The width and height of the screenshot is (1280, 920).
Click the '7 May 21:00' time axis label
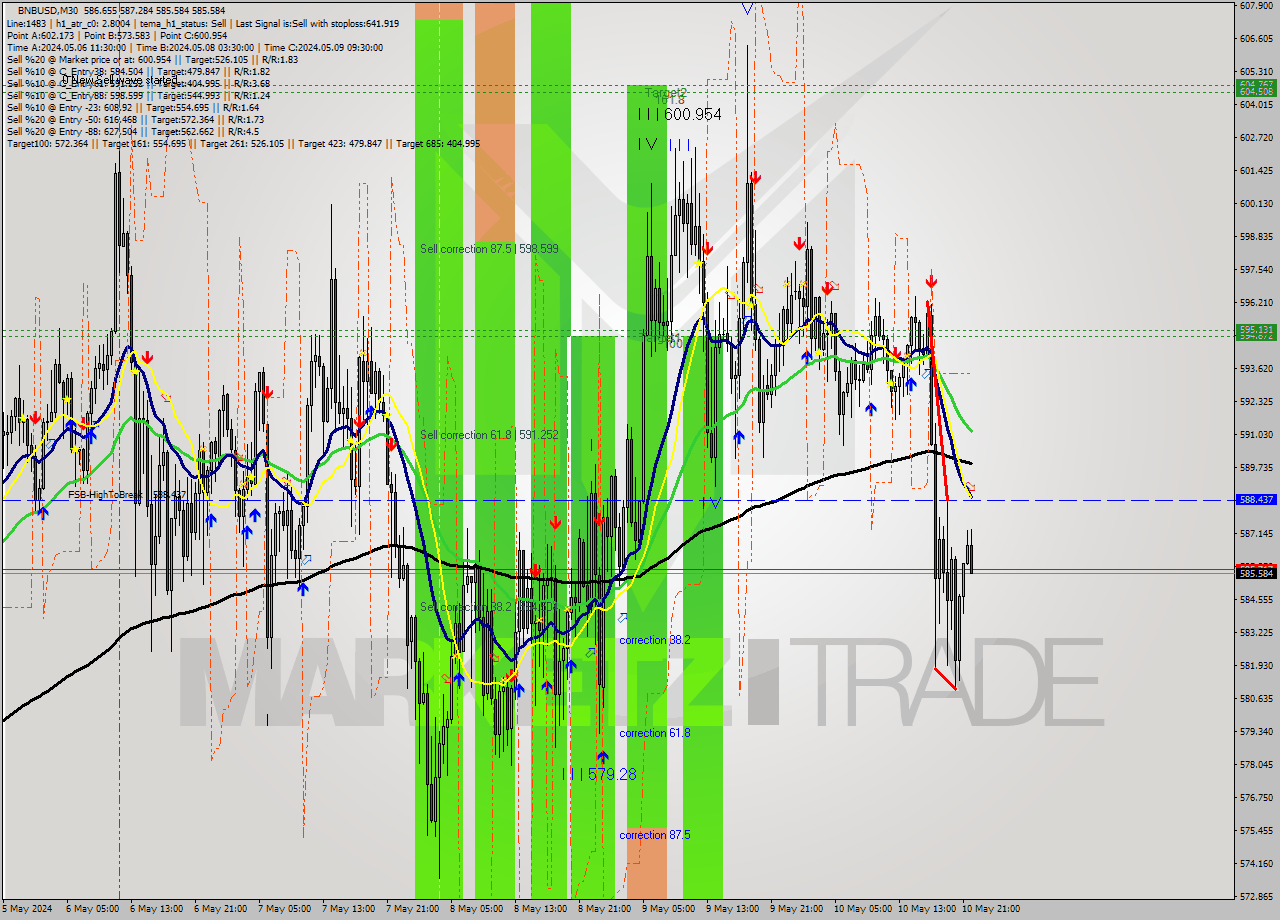(414, 909)
